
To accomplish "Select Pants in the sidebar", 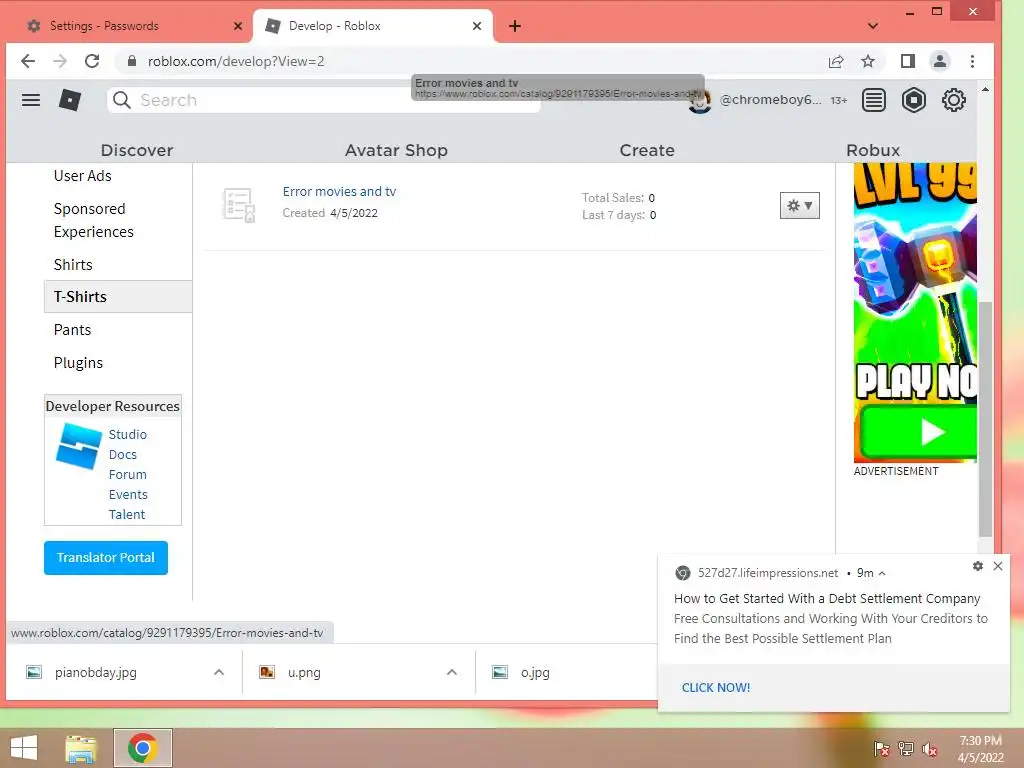I will 72,330.
